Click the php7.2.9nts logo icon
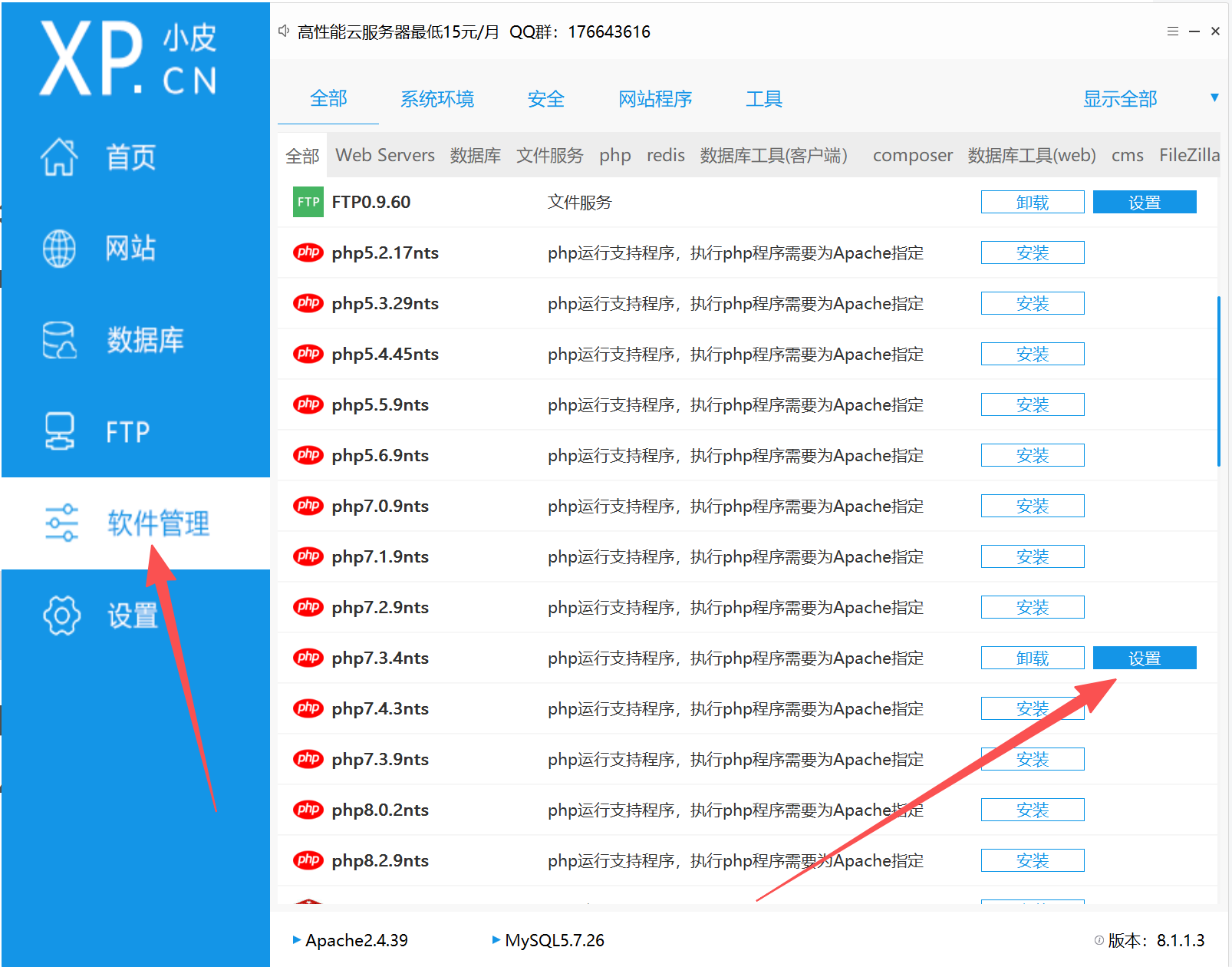The width and height of the screenshot is (1232, 967). click(308, 607)
